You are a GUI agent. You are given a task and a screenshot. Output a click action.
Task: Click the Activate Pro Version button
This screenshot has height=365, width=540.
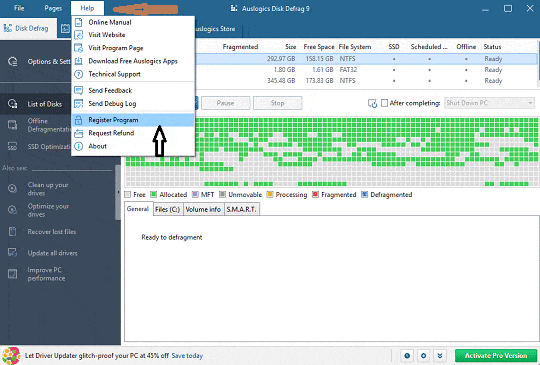tap(496, 356)
